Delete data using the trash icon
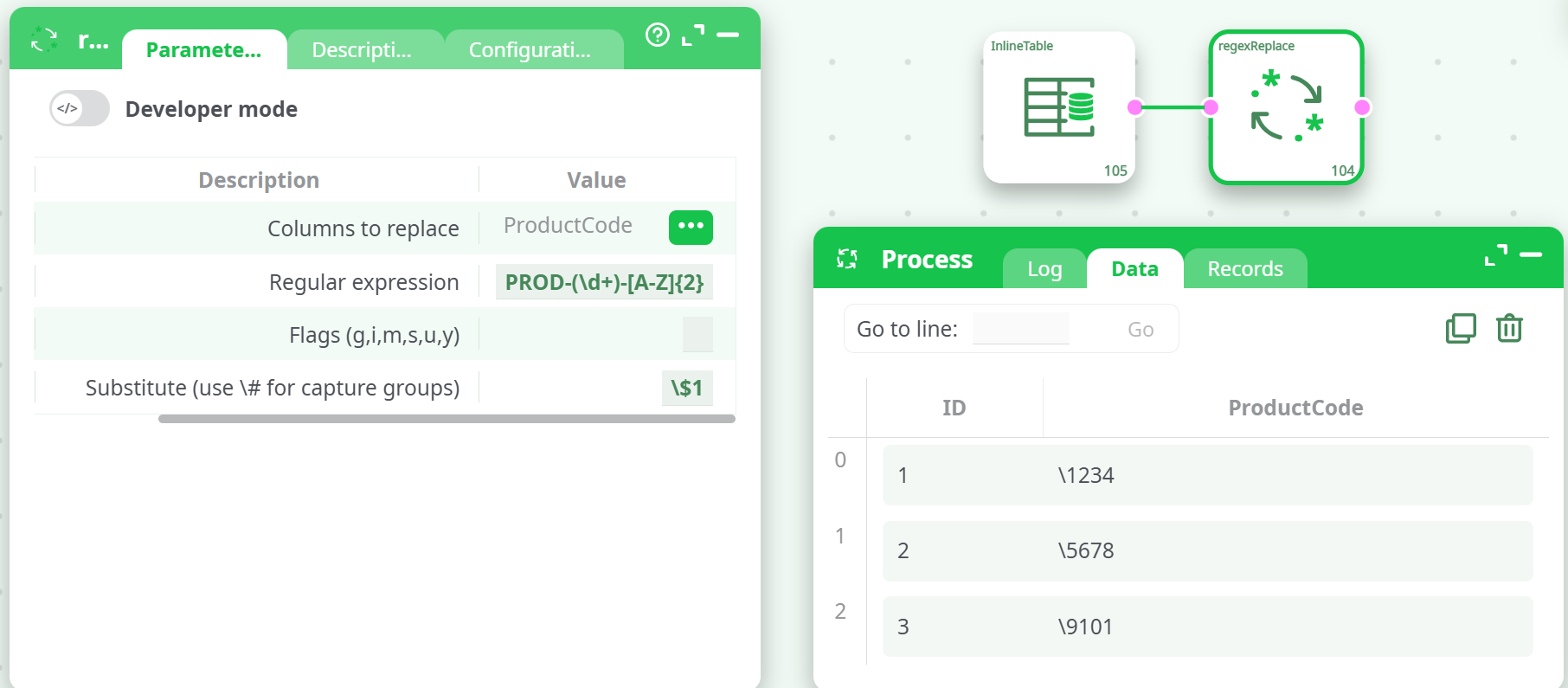Image resolution: width=1568 pixels, height=688 pixels. (x=1509, y=329)
